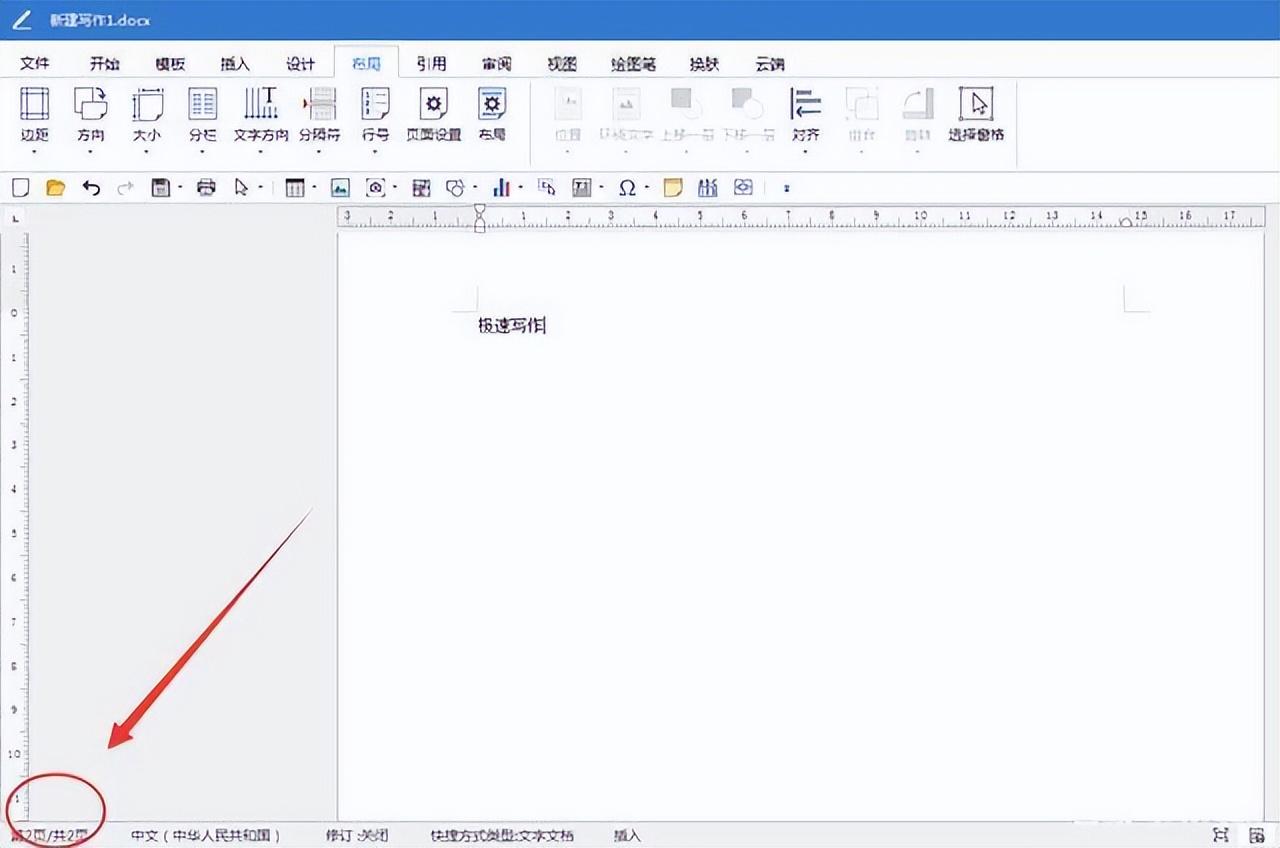Switch to the 开始 home tab

point(104,63)
